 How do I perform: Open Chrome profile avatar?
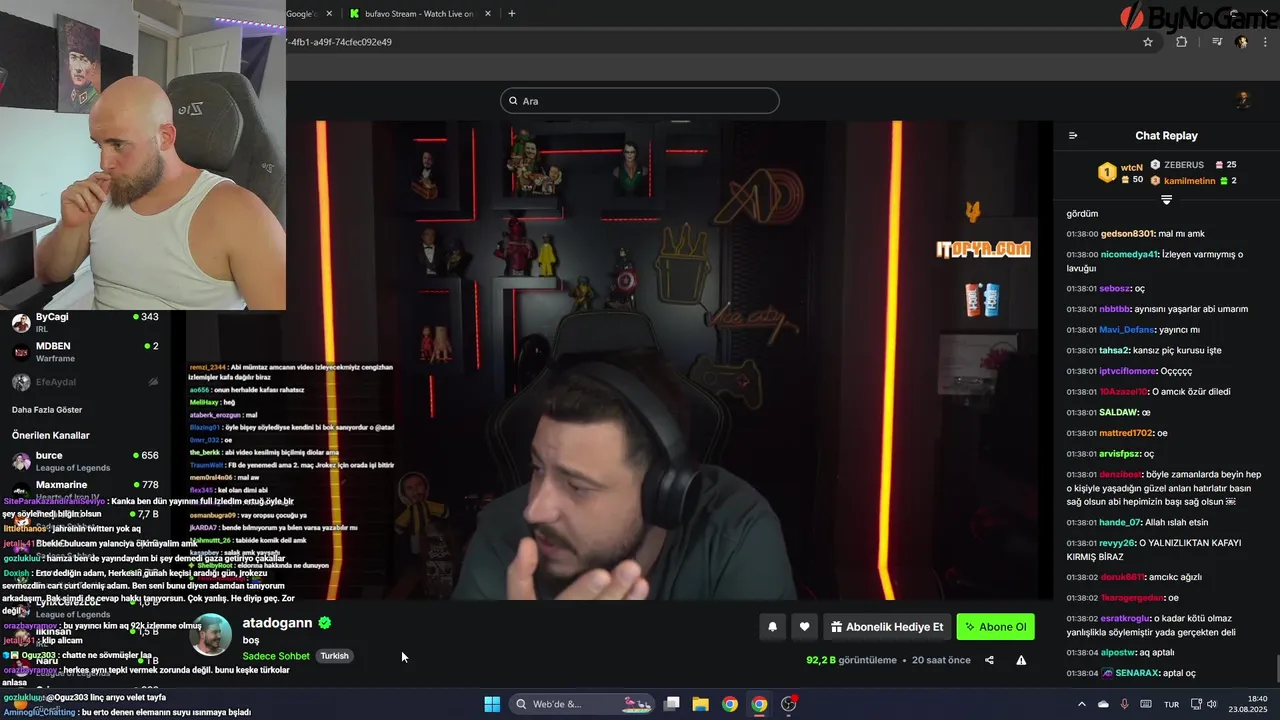point(1241,42)
